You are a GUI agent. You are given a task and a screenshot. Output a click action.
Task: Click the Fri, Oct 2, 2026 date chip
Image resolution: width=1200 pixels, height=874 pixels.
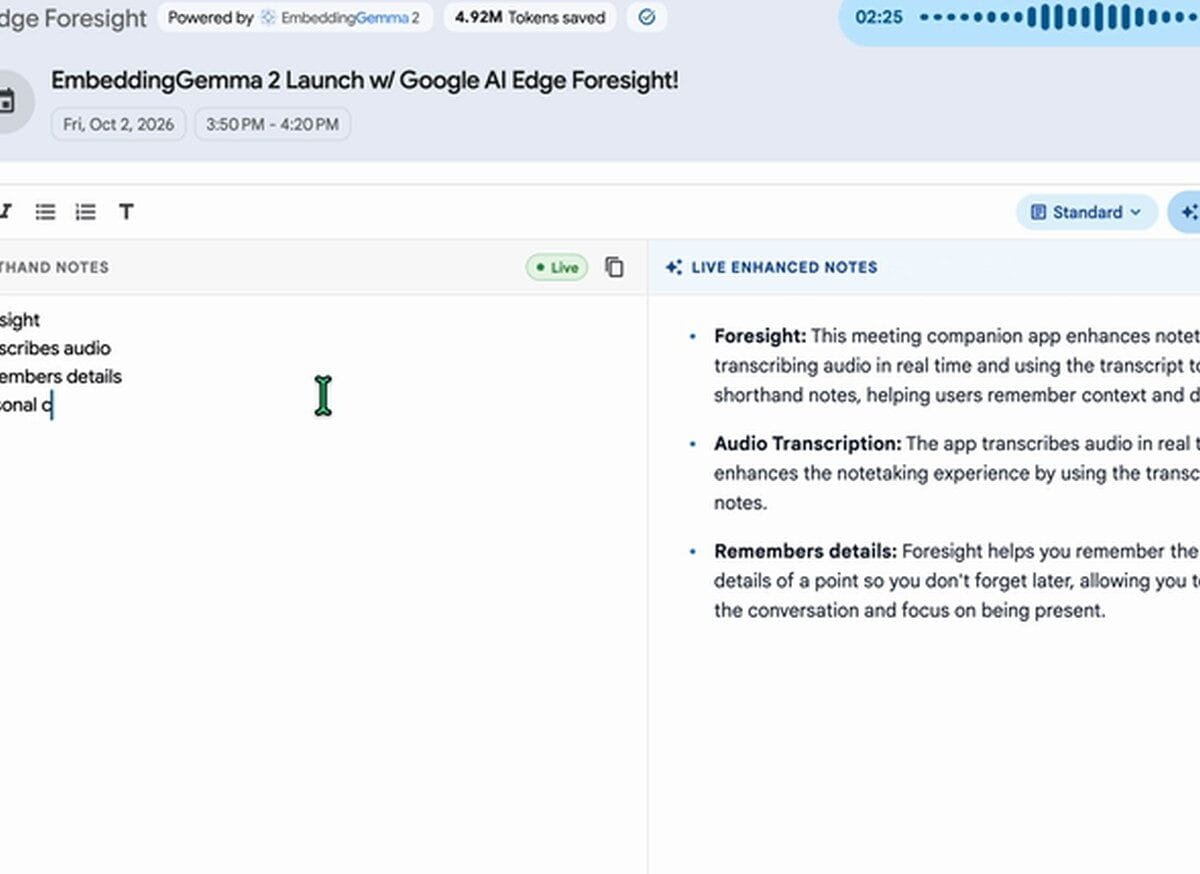[x=118, y=124]
